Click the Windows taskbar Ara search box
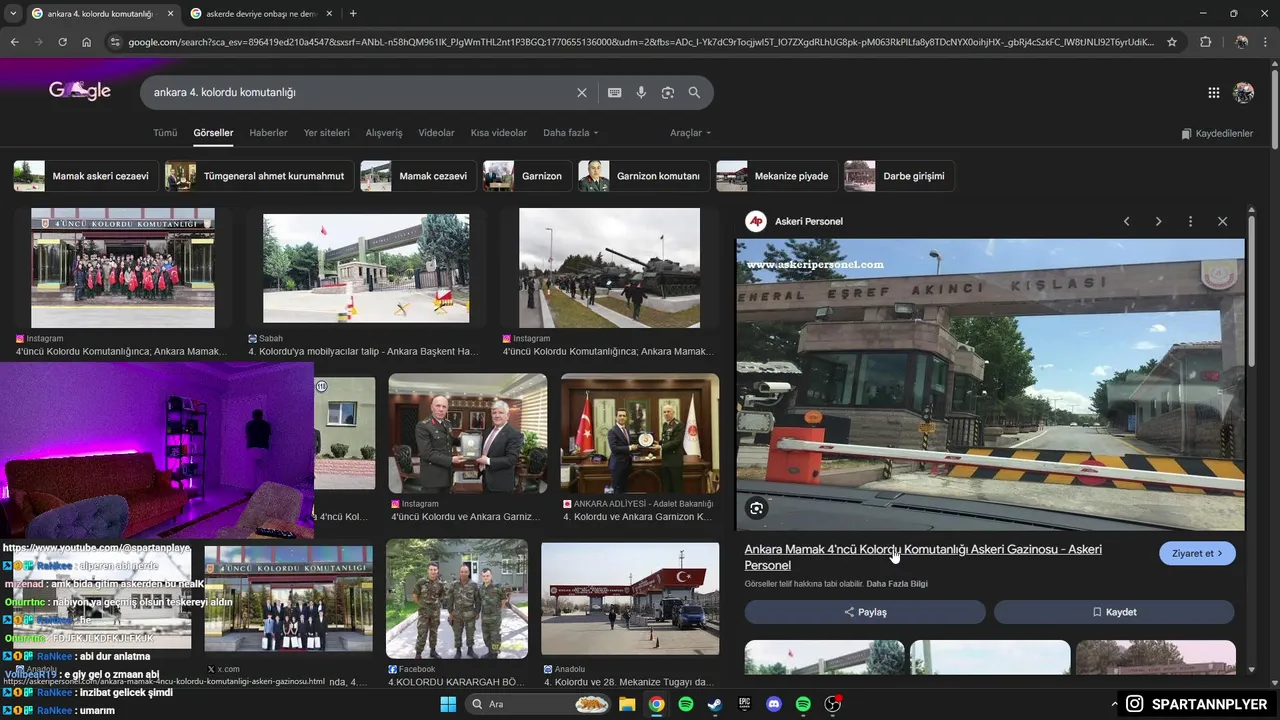 [x=538, y=704]
